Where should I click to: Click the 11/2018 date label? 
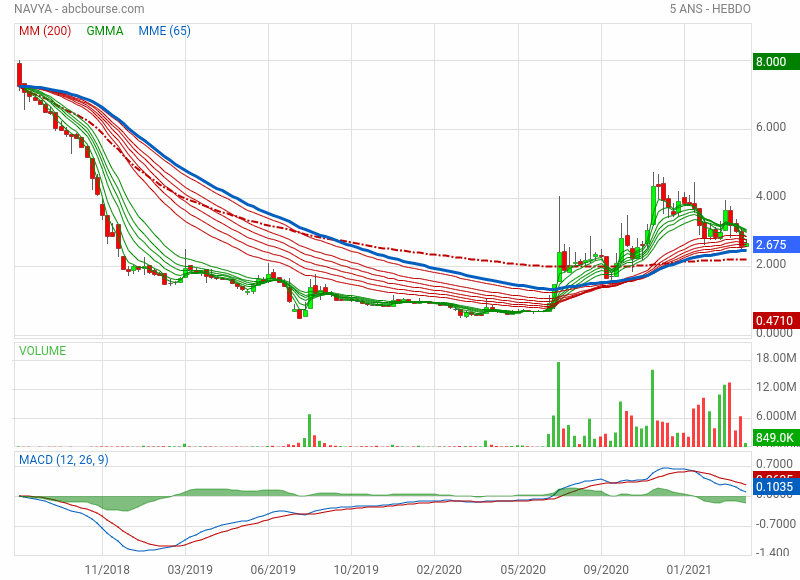click(107, 569)
